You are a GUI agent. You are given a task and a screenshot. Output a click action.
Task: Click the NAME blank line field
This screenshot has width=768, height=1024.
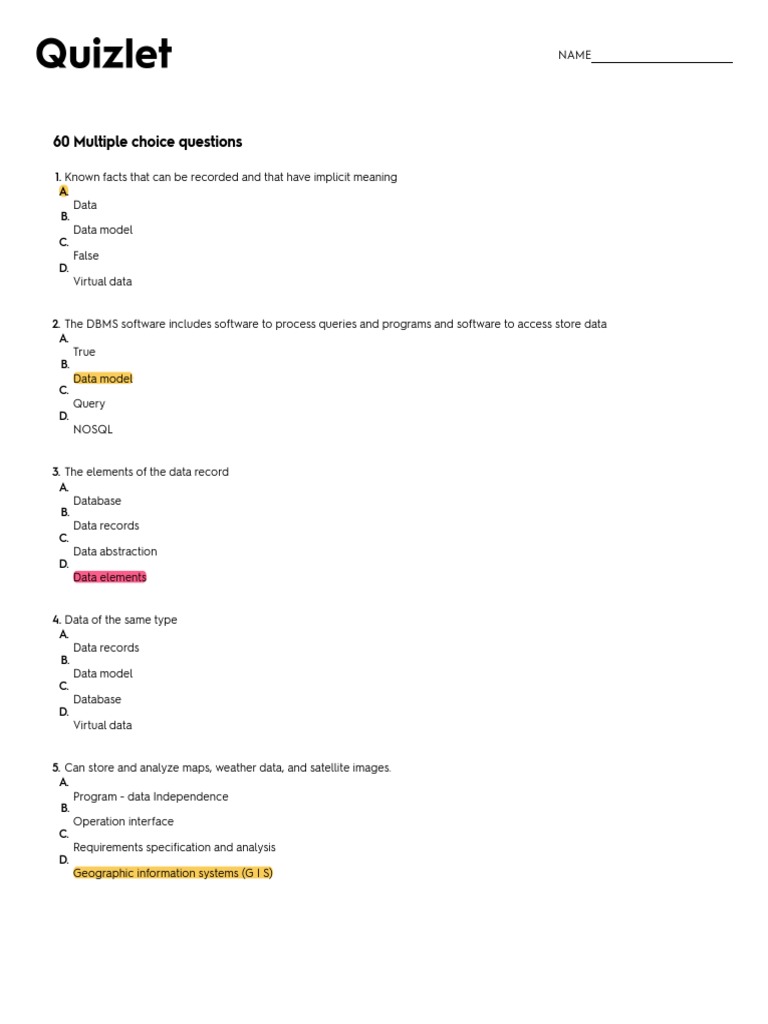(x=661, y=56)
